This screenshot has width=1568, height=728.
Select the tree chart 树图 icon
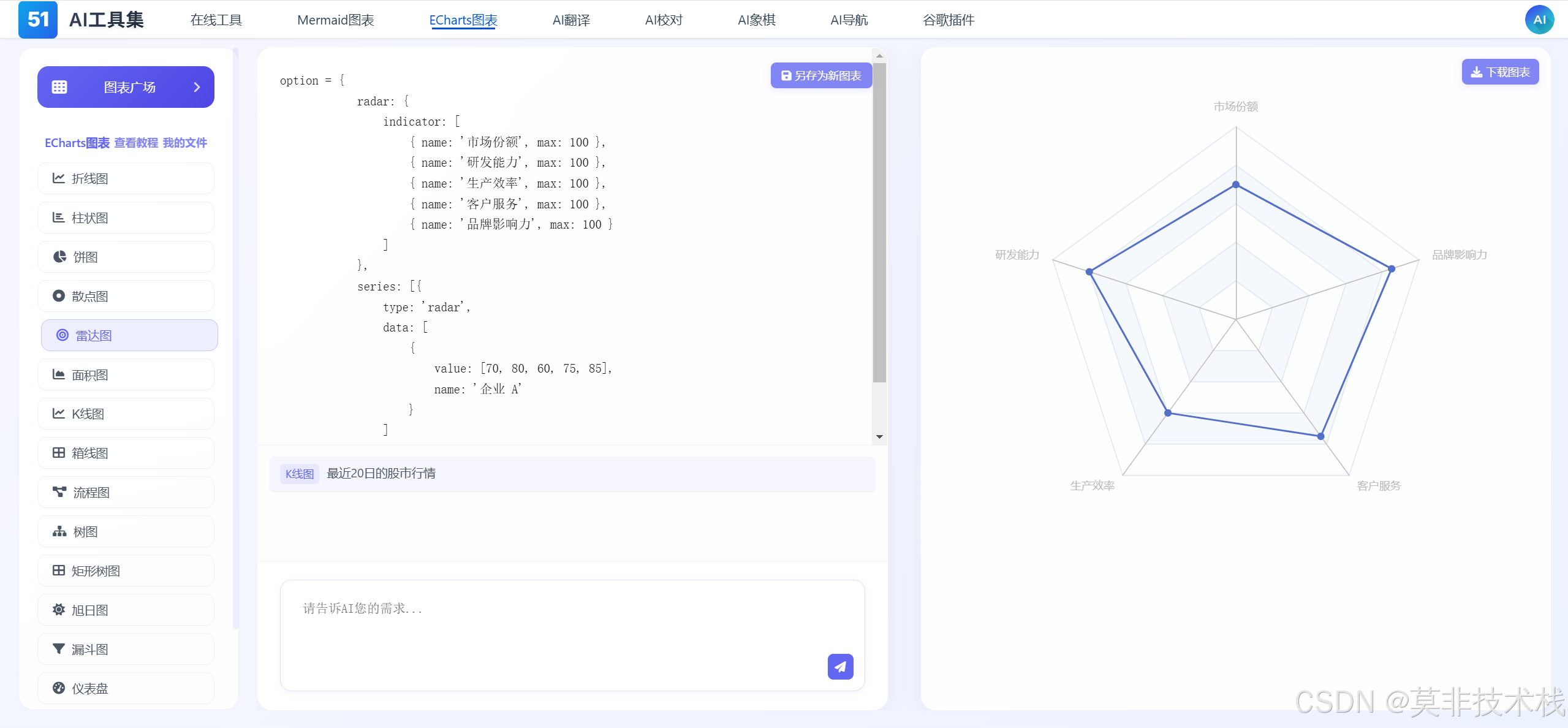click(x=59, y=531)
